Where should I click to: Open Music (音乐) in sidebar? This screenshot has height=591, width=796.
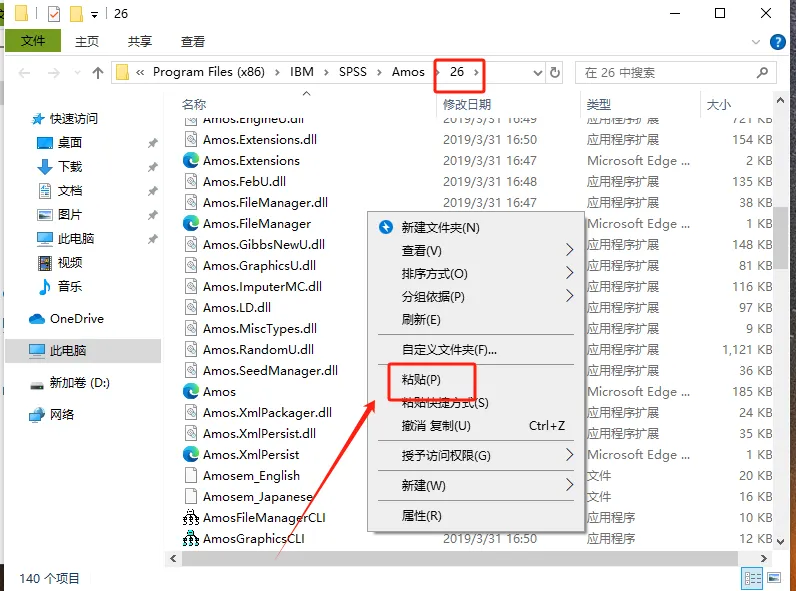coord(70,286)
